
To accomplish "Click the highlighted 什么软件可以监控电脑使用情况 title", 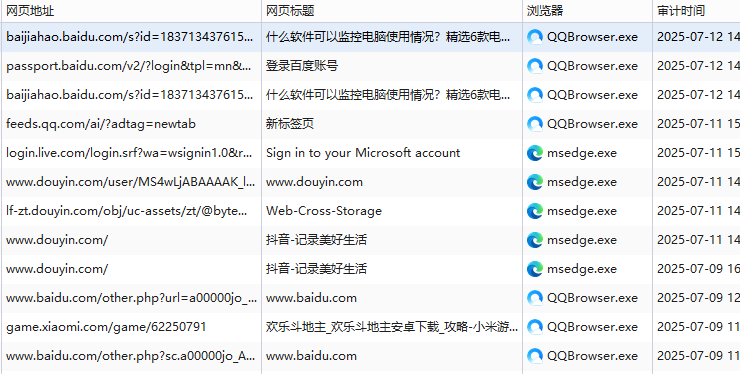I will [x=388, y=37].
